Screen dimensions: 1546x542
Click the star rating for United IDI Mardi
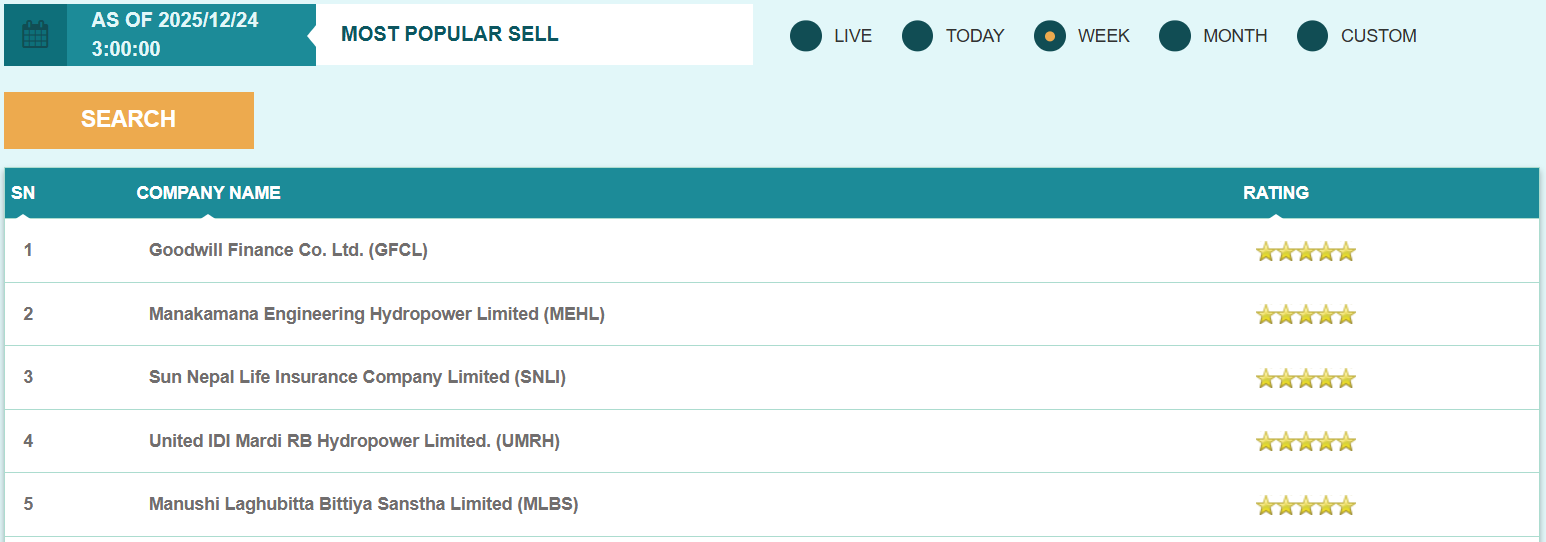tap(1305, 441)
